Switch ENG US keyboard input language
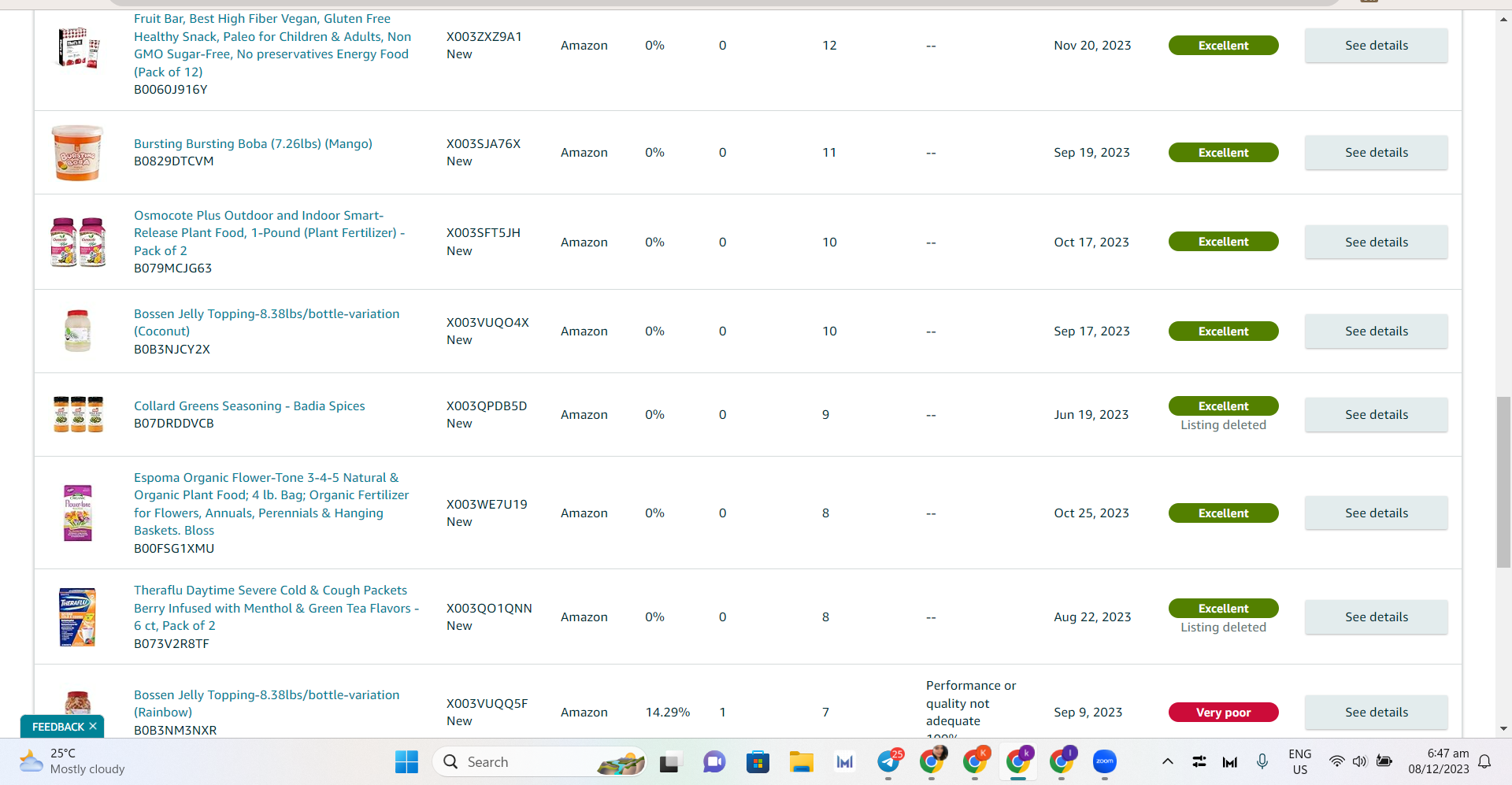The image size is (1512, 785). pos(1300,761)
